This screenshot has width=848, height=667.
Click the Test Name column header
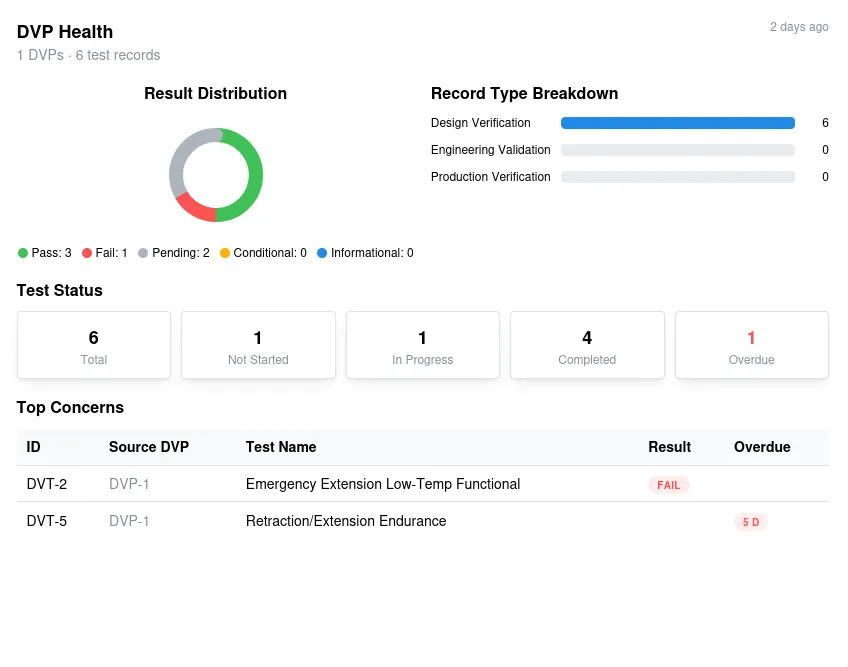pyautogui.click(x=281, y=447)
